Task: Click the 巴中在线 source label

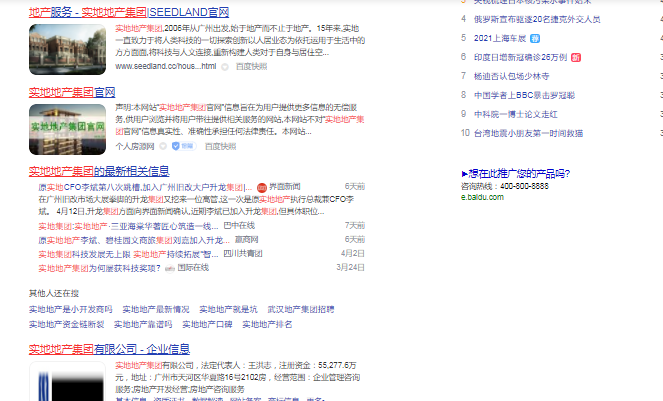Action: [x=239, y=225]
